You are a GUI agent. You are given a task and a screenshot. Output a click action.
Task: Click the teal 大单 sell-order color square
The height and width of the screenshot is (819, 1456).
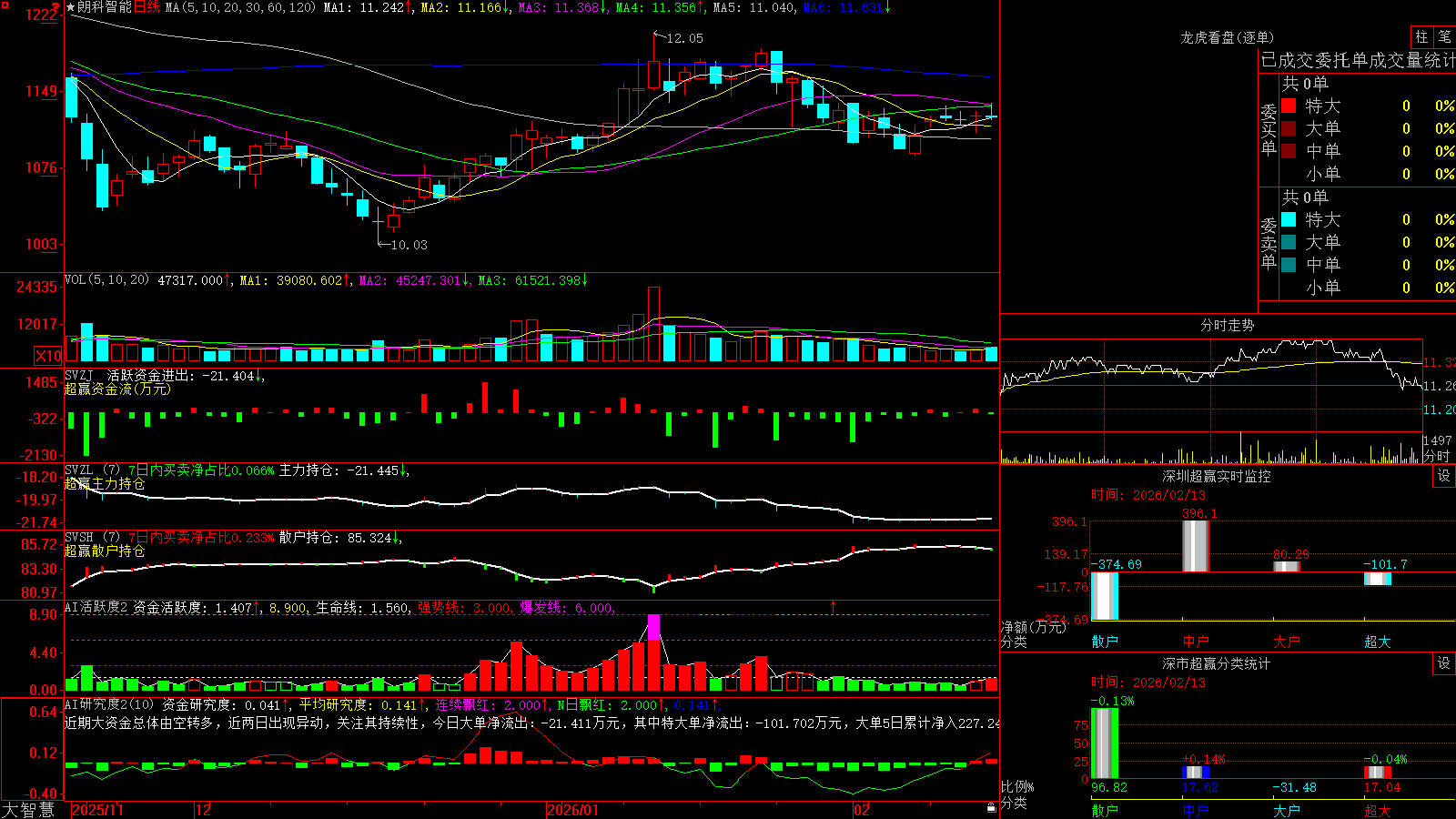point(1289,242)
